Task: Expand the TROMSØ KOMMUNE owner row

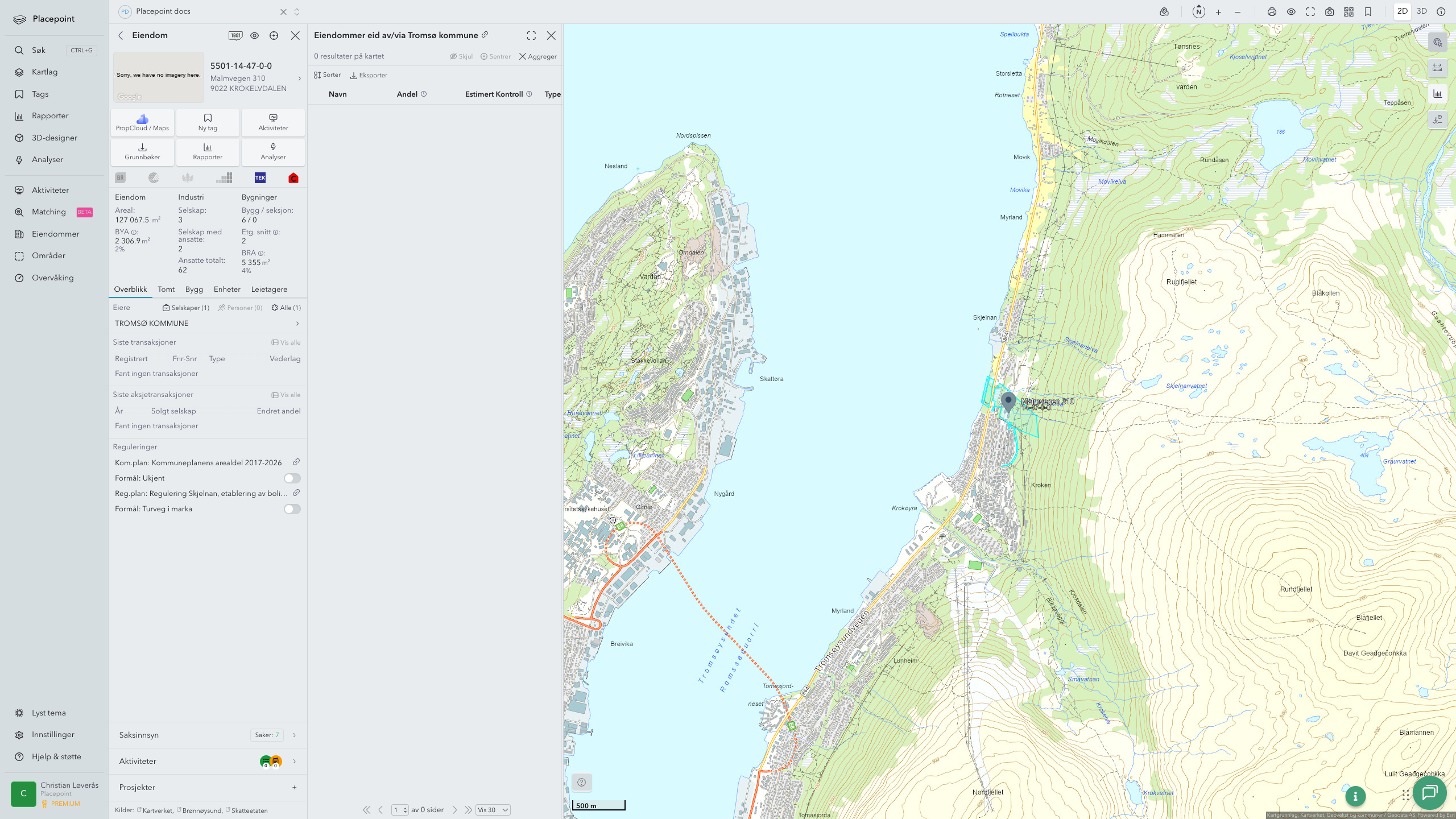Action: 208,324
